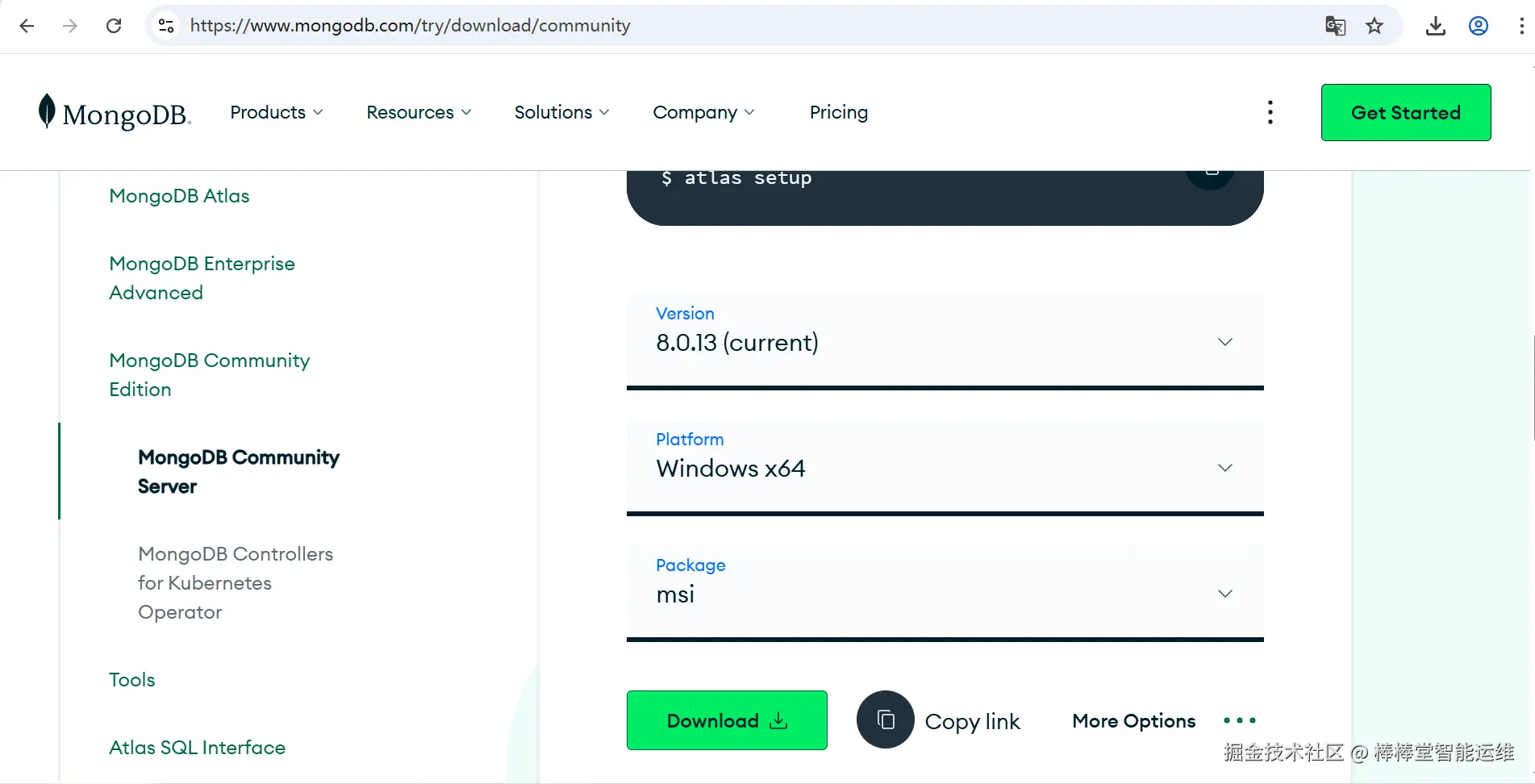Go forward to the next page

click(70, 26)
